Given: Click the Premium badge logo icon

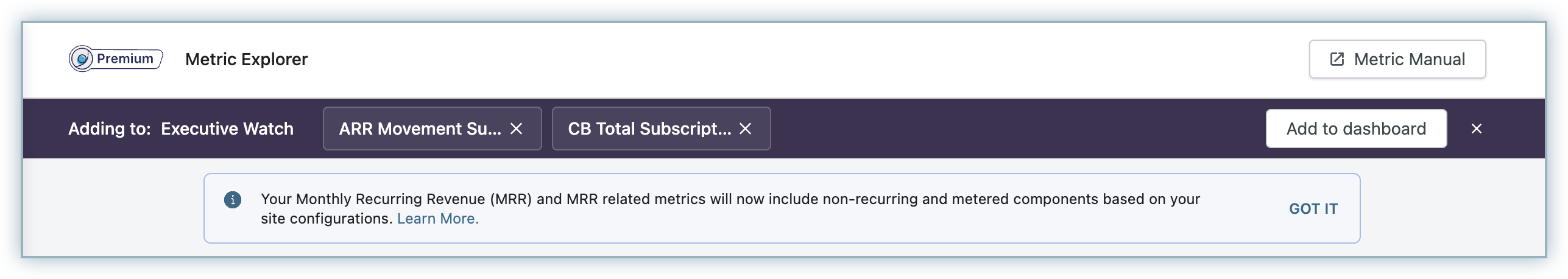Looking at the screenshot, I should 81,59.
